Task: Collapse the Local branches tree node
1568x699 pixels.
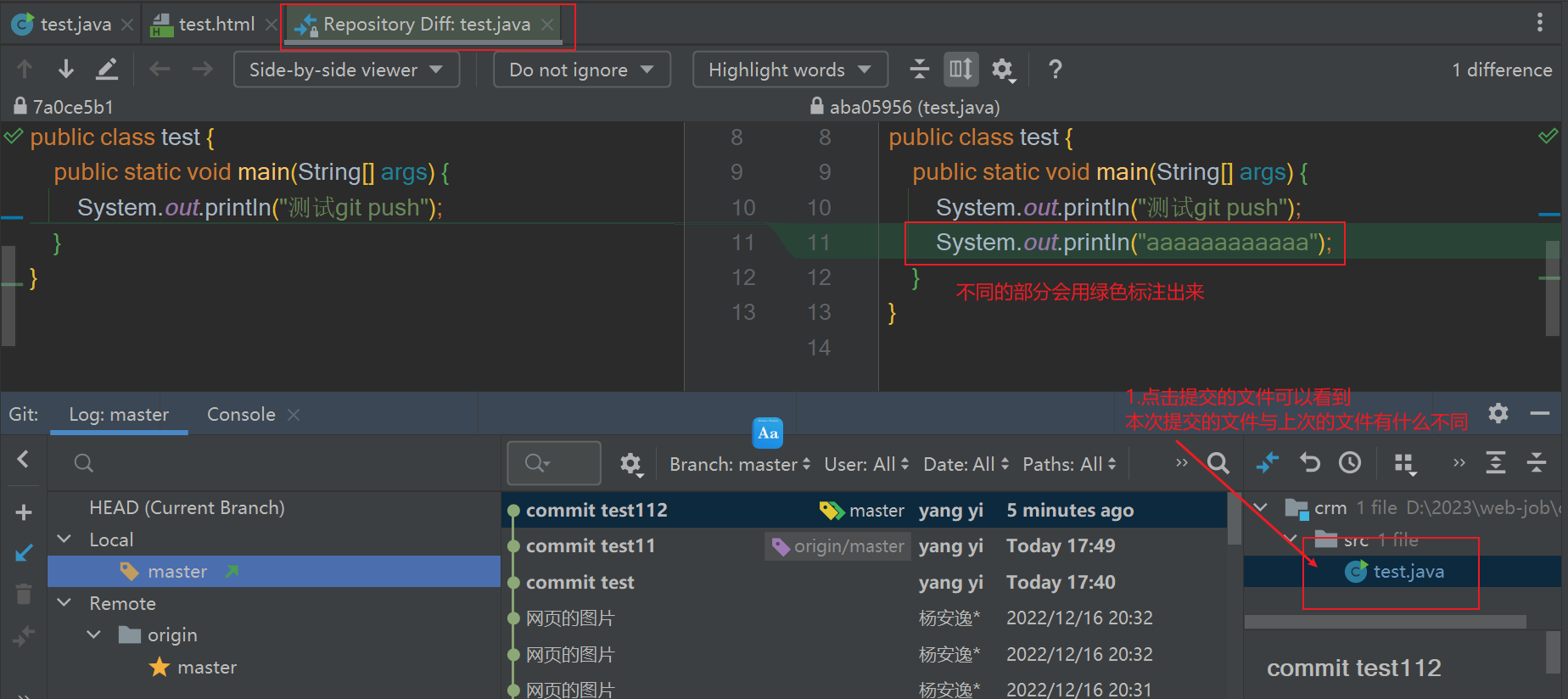Action: (x=64, y=540)
